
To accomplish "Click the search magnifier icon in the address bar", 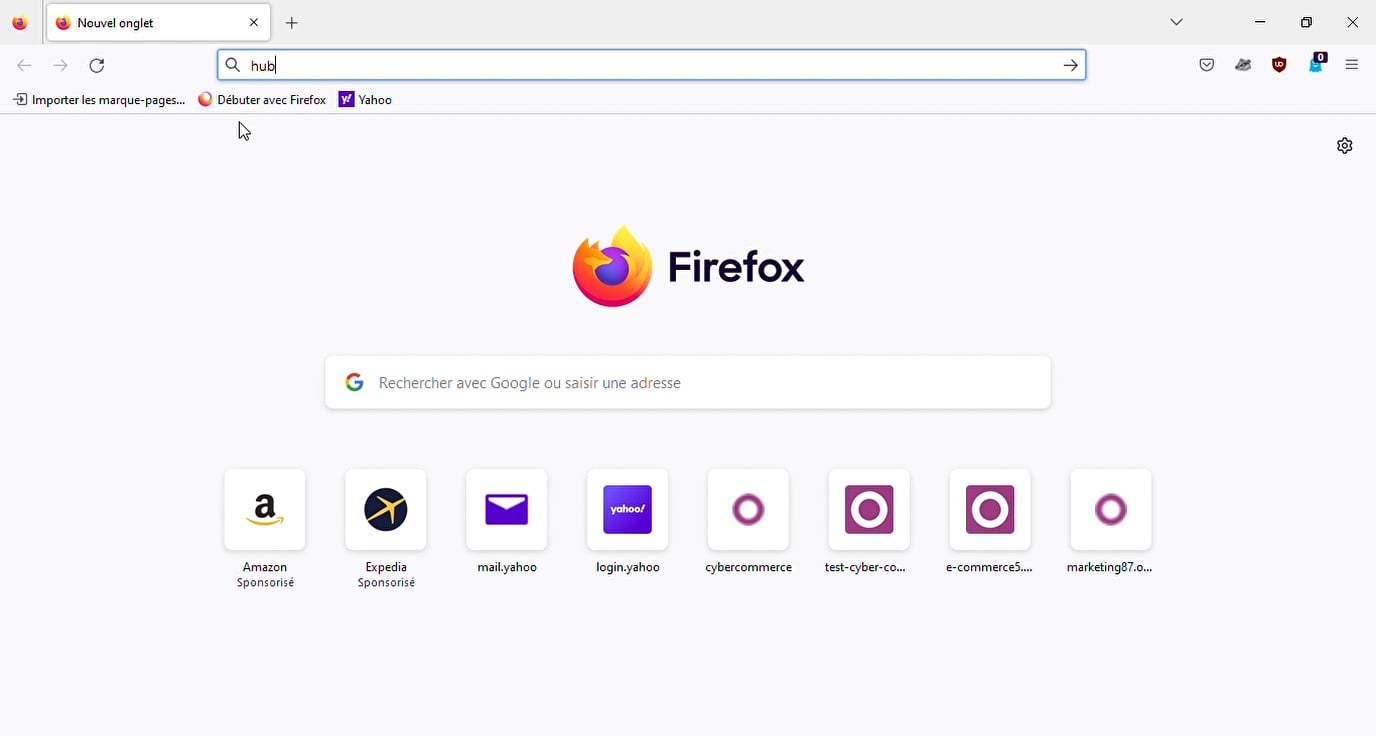I will (232, 65).
